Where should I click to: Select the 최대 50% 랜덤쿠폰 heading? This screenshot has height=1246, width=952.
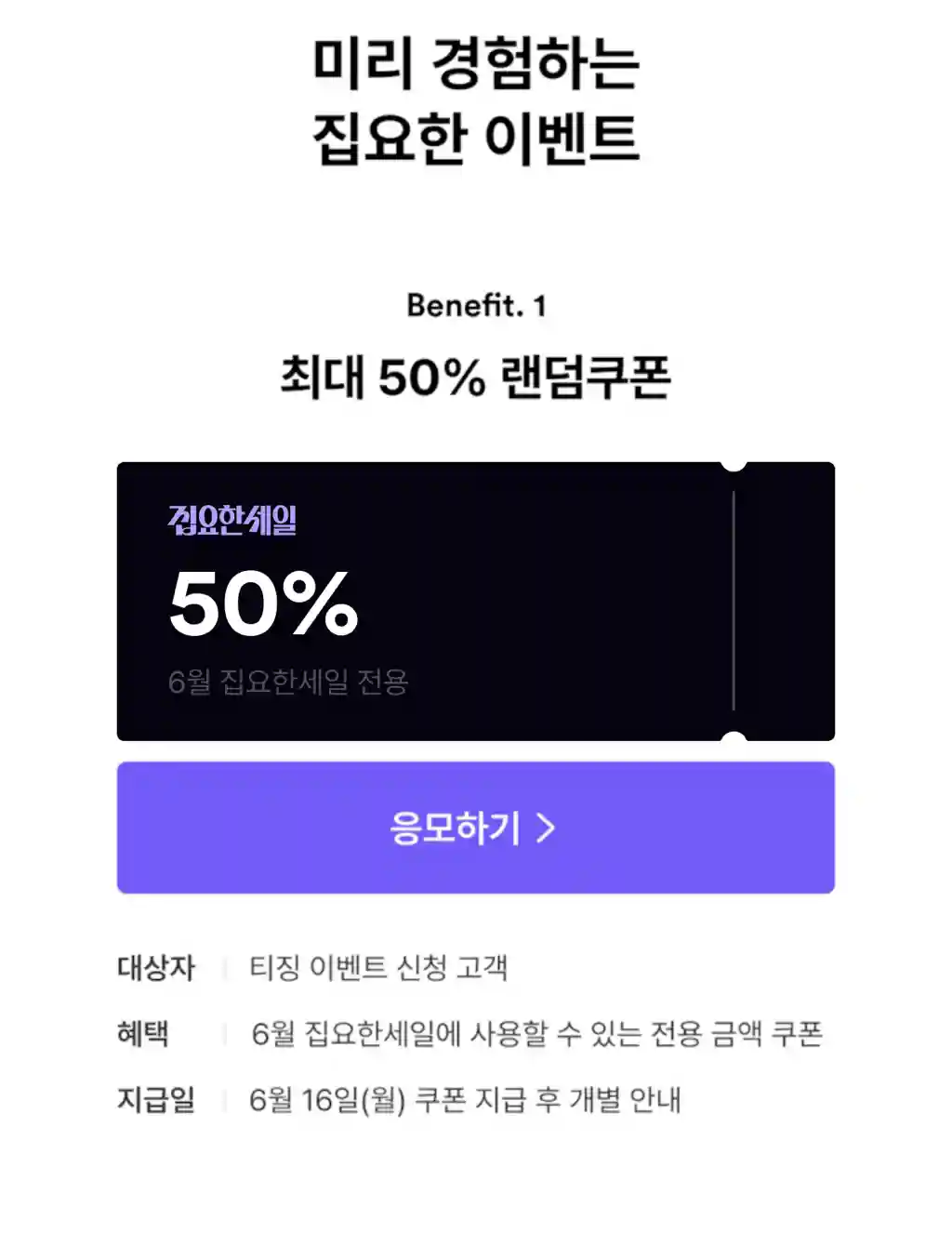pos(475,377)
